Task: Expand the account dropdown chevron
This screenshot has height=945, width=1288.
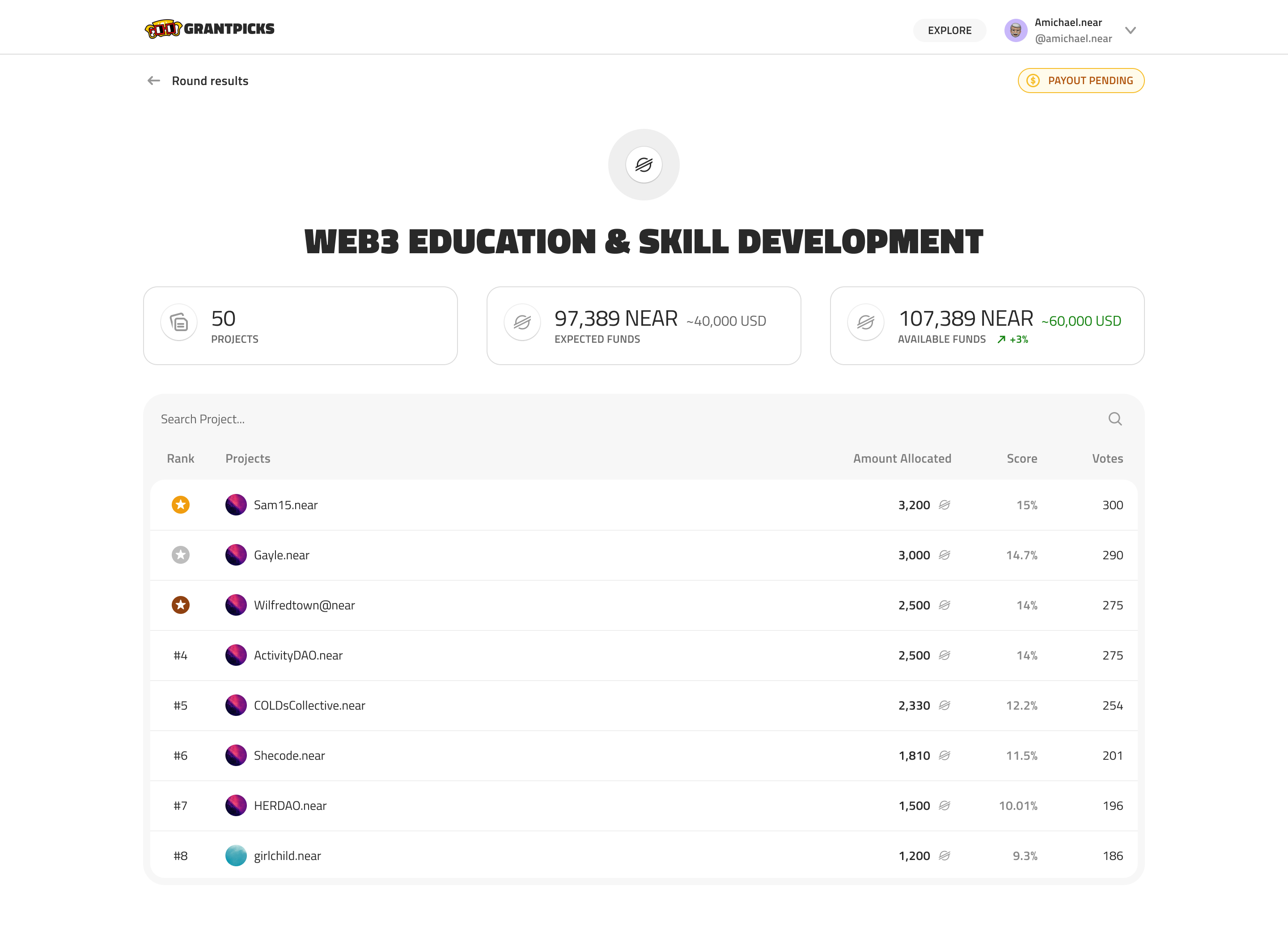Action: [1130, 30]
